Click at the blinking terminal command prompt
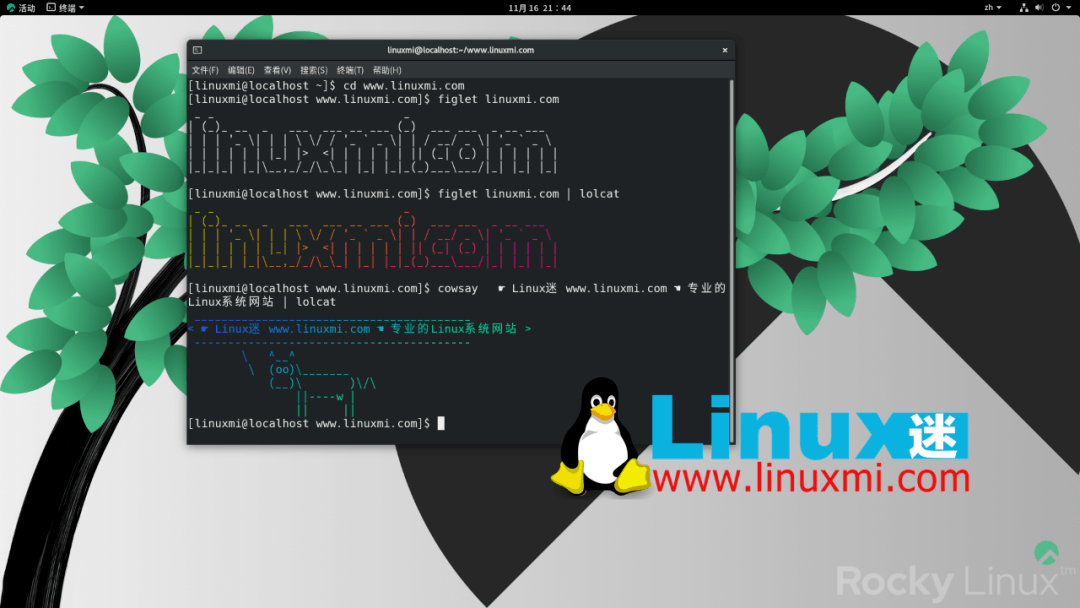Image resolution: width=1080 pixels, height=608 pixels. coord(440,423)
